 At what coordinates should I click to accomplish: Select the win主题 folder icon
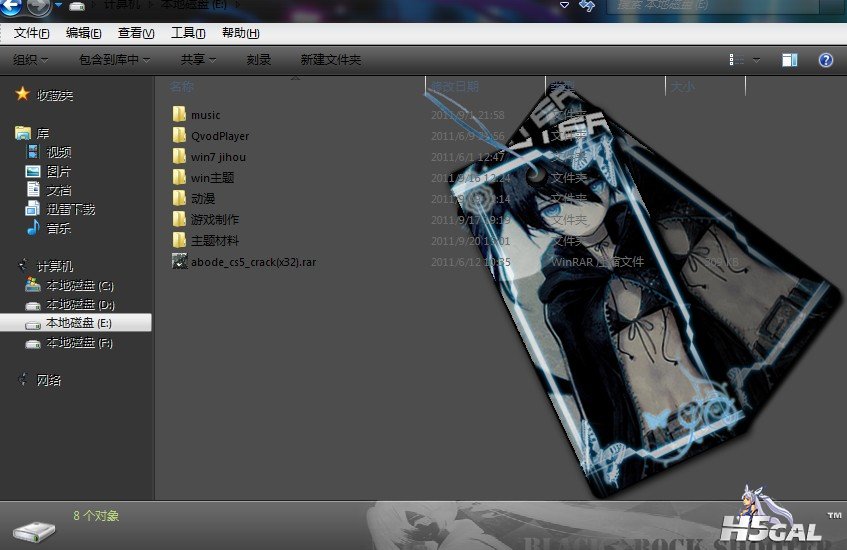tap(179, 177)
